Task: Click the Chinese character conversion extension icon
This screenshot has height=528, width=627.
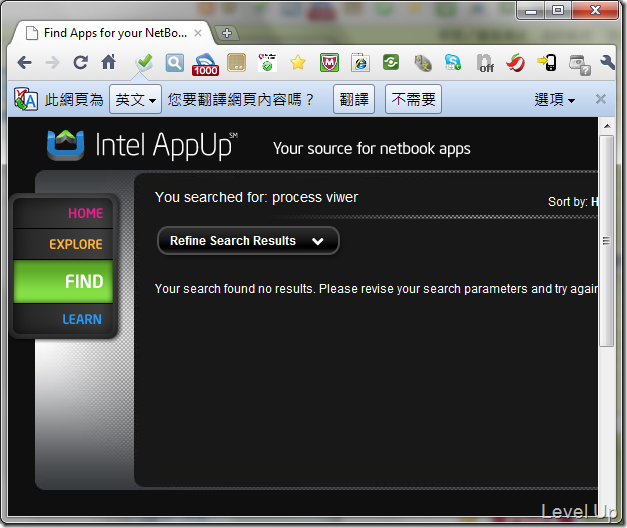Action: point(422,63)
